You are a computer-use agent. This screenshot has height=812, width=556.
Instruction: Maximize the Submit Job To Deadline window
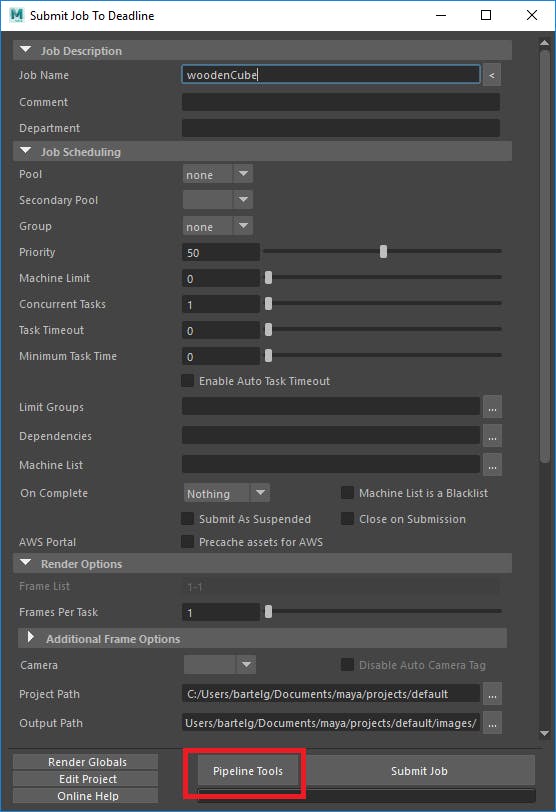click(486, 15)
